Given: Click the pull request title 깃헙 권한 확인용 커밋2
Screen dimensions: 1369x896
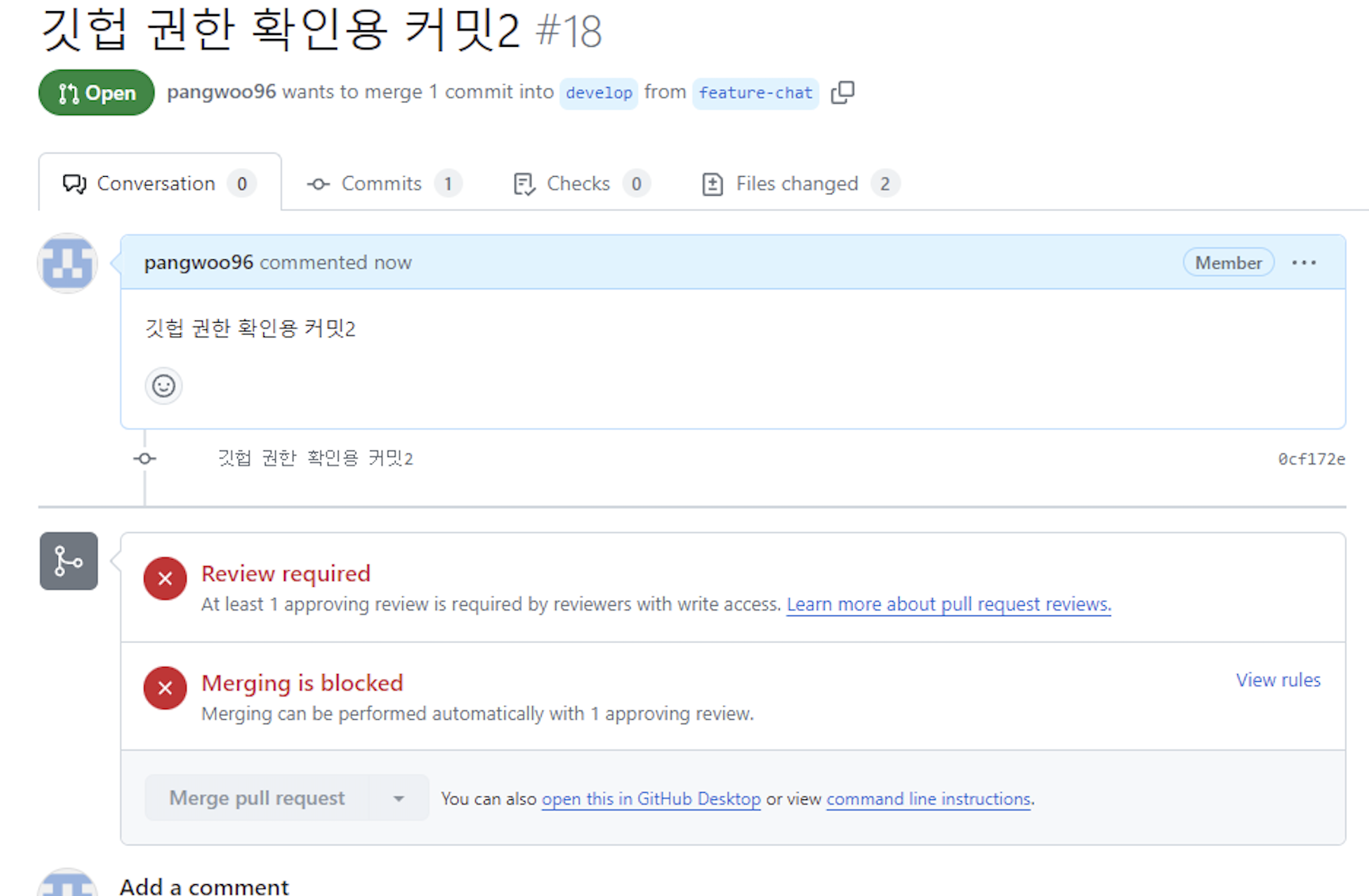Looking at the screenshot, I should pyautogui.click(x=280, y=30).
